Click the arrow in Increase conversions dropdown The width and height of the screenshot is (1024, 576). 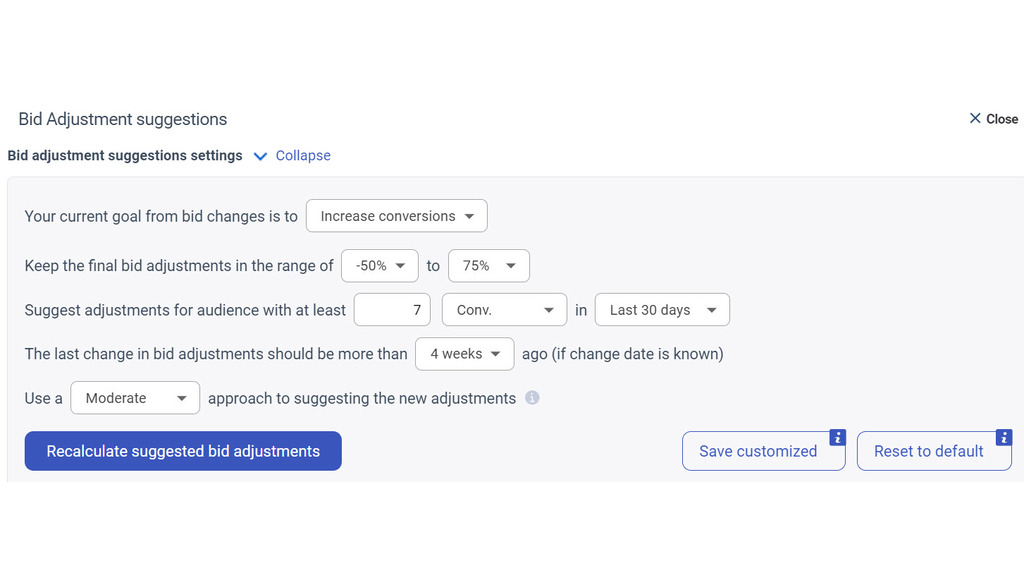click(x=470, y=216)
